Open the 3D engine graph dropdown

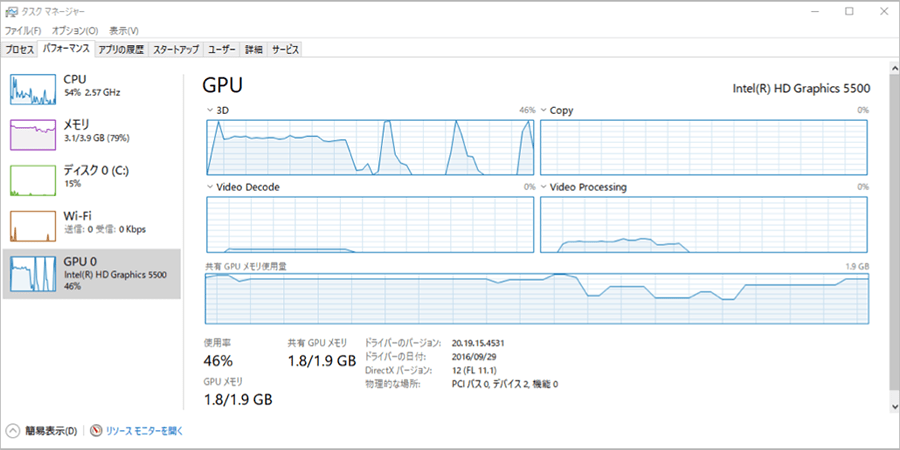[x=209, y=110]
